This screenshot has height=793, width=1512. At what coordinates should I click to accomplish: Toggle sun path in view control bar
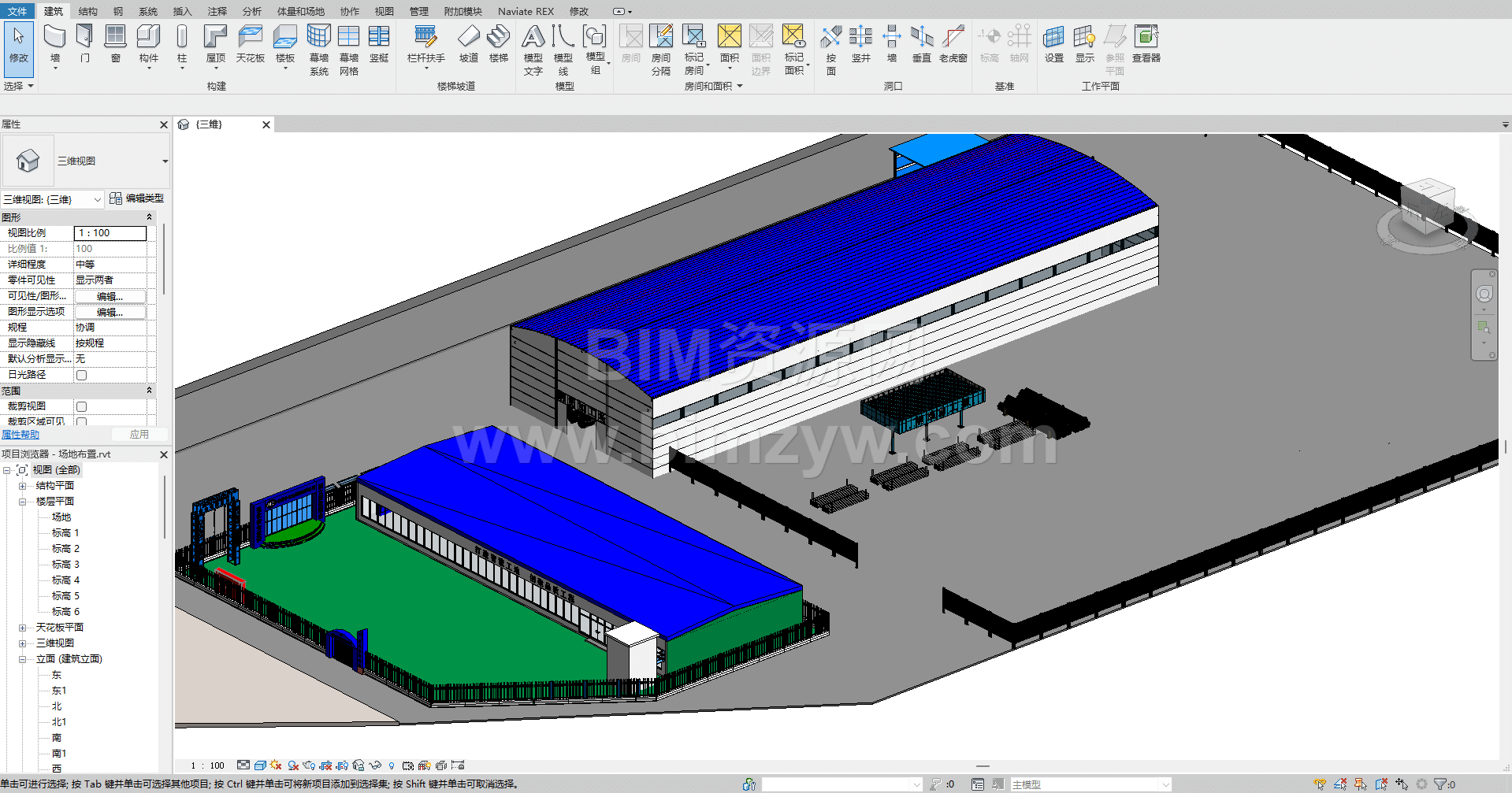click(276, 765)
